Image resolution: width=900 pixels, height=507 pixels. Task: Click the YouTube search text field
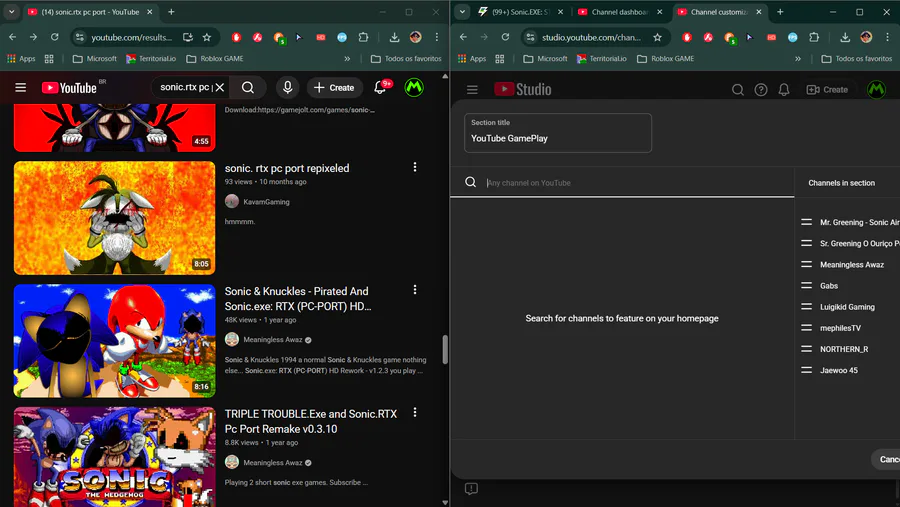click(184, 87)
